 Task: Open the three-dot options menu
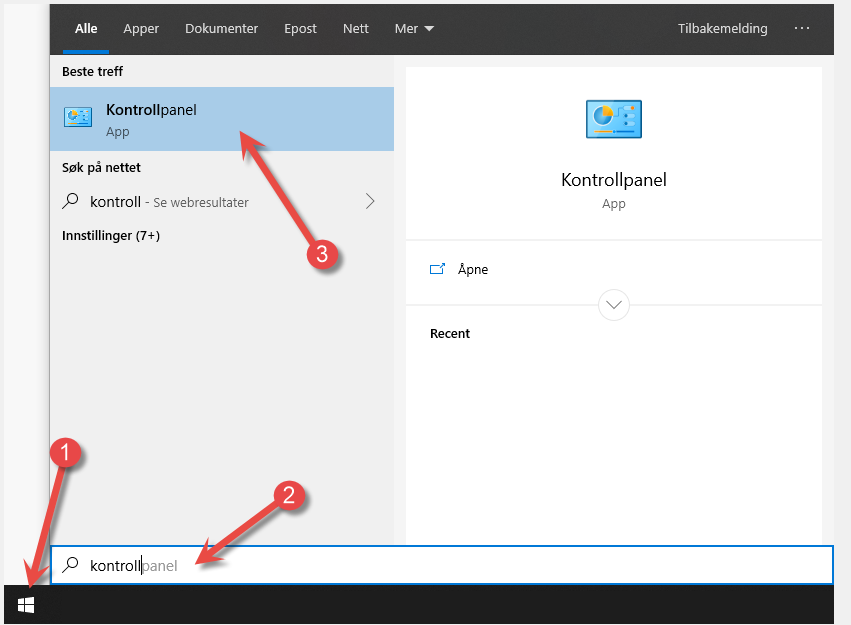coord(802,28)
